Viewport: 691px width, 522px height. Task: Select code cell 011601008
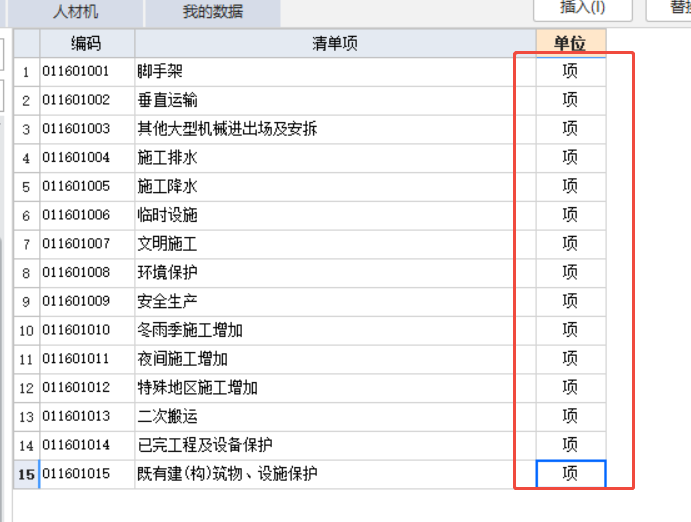(x=87, y=273)
